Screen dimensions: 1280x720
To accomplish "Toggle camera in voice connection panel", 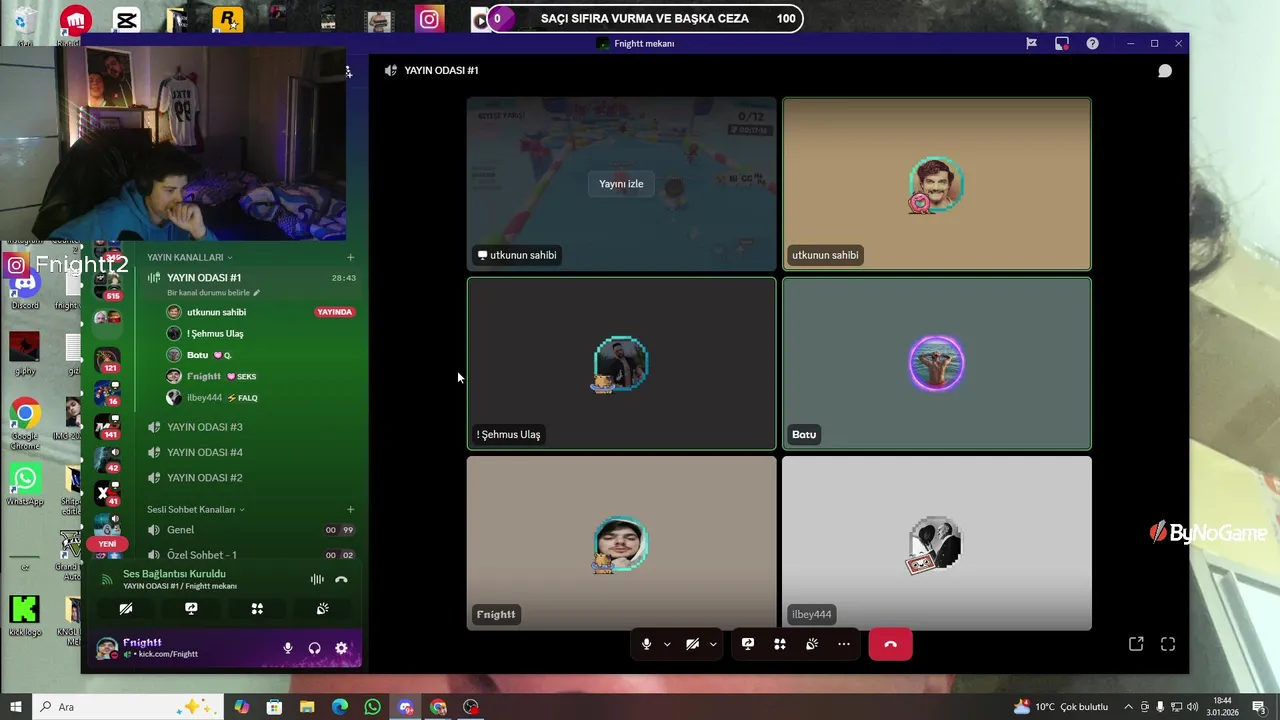I will [x=125, y=608].
